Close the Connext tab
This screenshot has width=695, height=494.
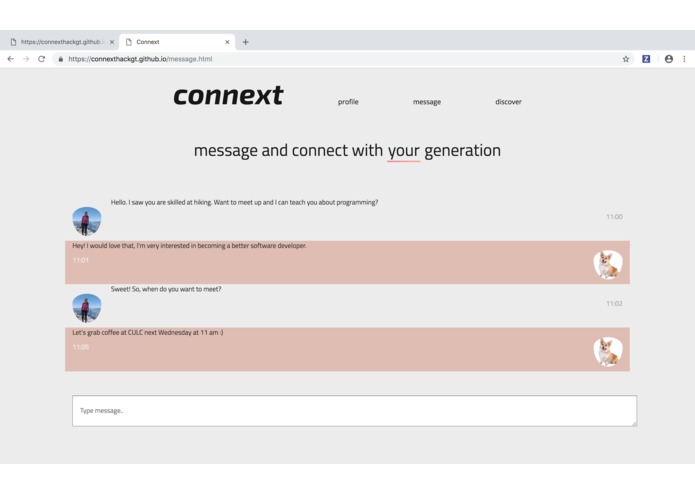227,42
